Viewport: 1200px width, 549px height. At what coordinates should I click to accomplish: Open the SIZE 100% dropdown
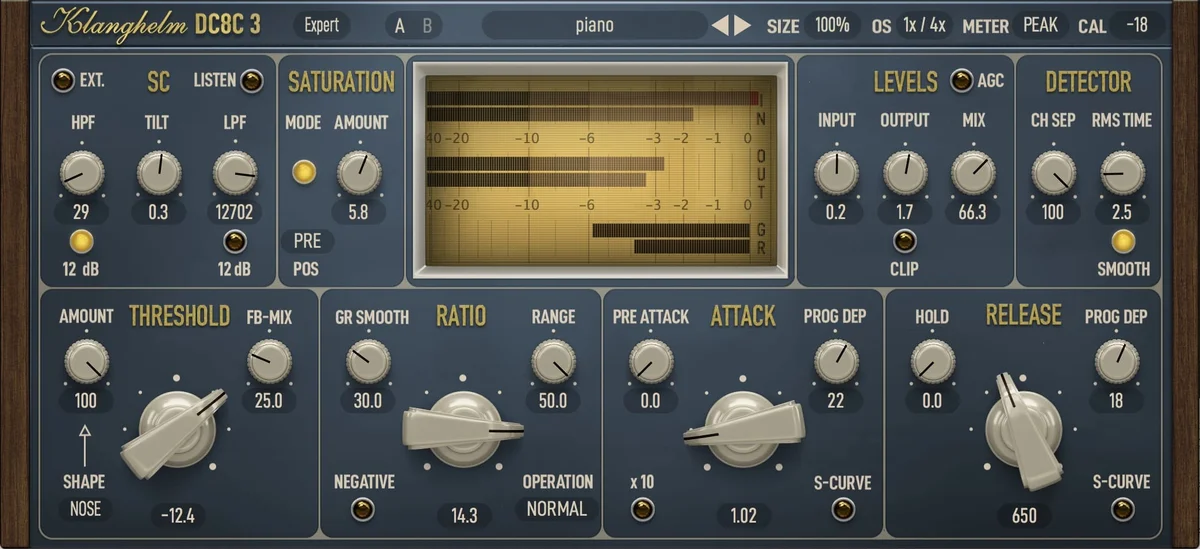tap(832, 25)
